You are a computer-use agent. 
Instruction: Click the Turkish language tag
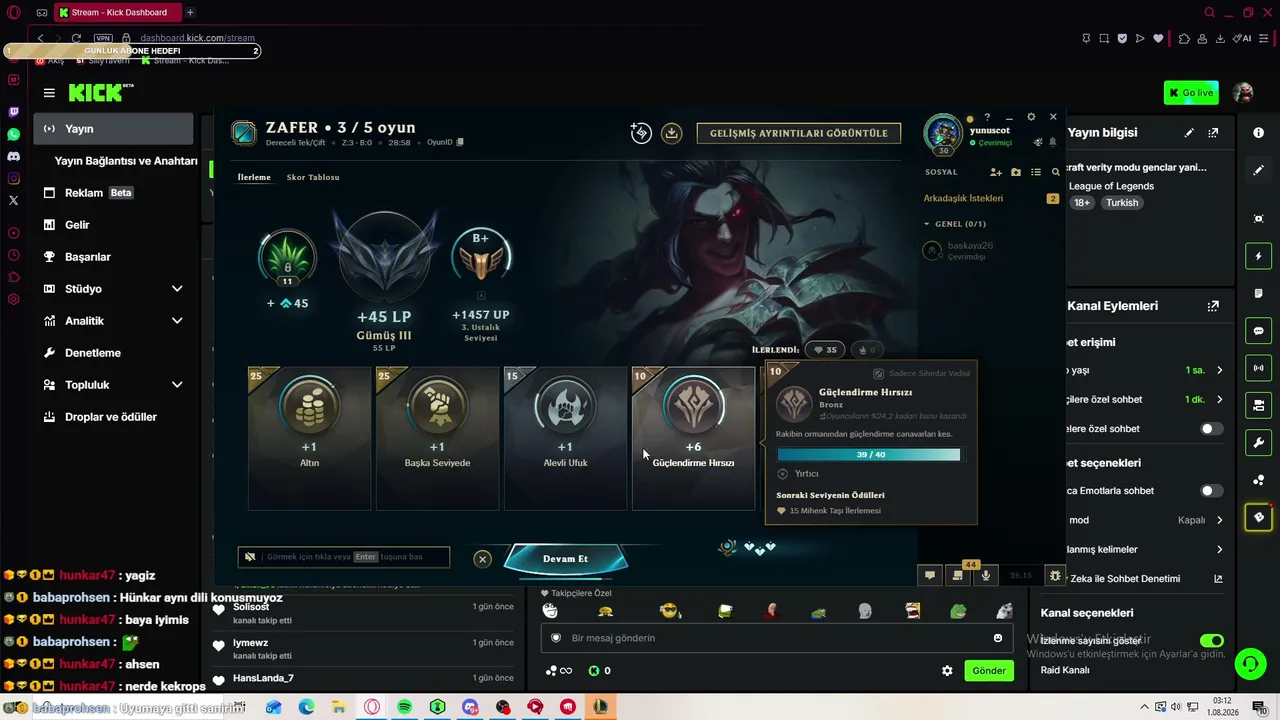point(1122,202)
